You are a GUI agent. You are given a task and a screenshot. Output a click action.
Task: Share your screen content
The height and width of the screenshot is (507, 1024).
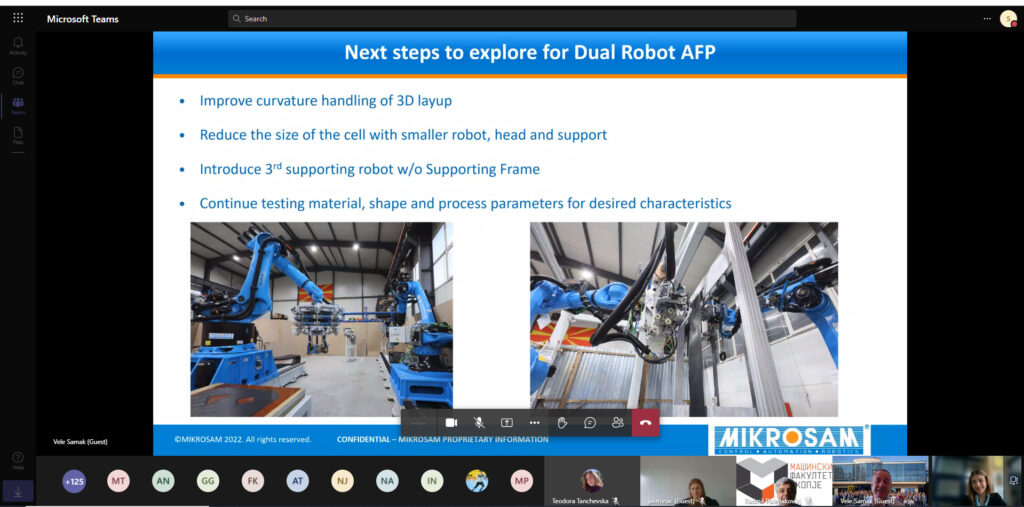[x=507, y=423]
